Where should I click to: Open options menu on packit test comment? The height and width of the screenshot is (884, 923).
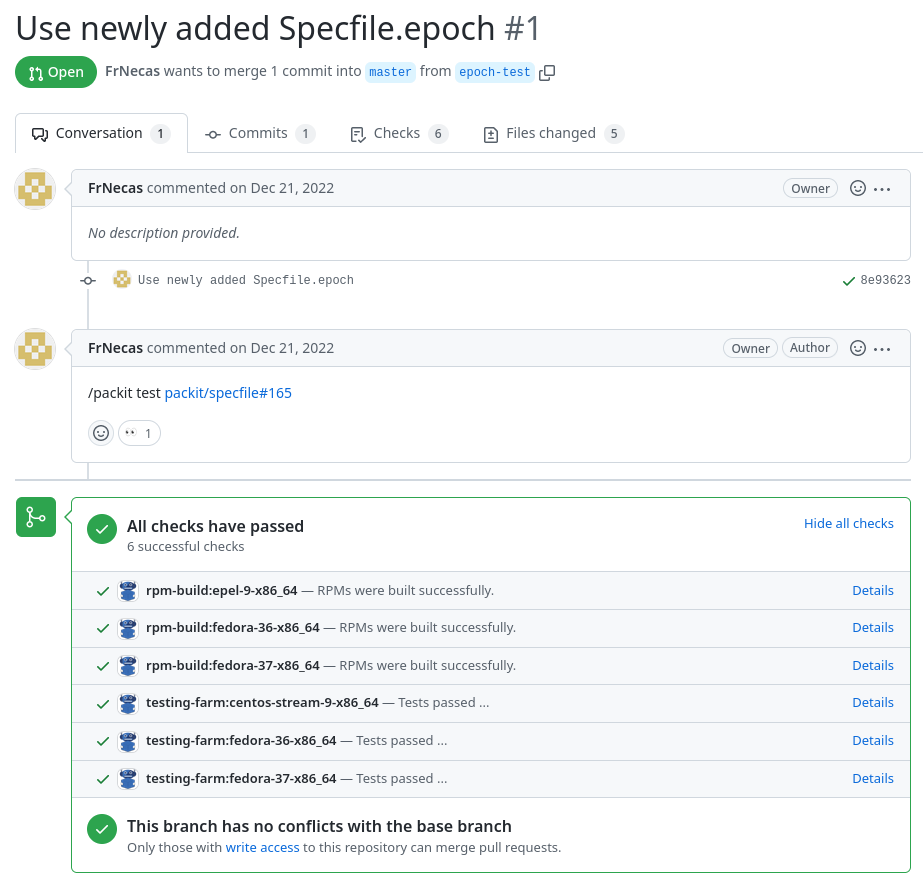pyautogui.click(x=882, y=348)
